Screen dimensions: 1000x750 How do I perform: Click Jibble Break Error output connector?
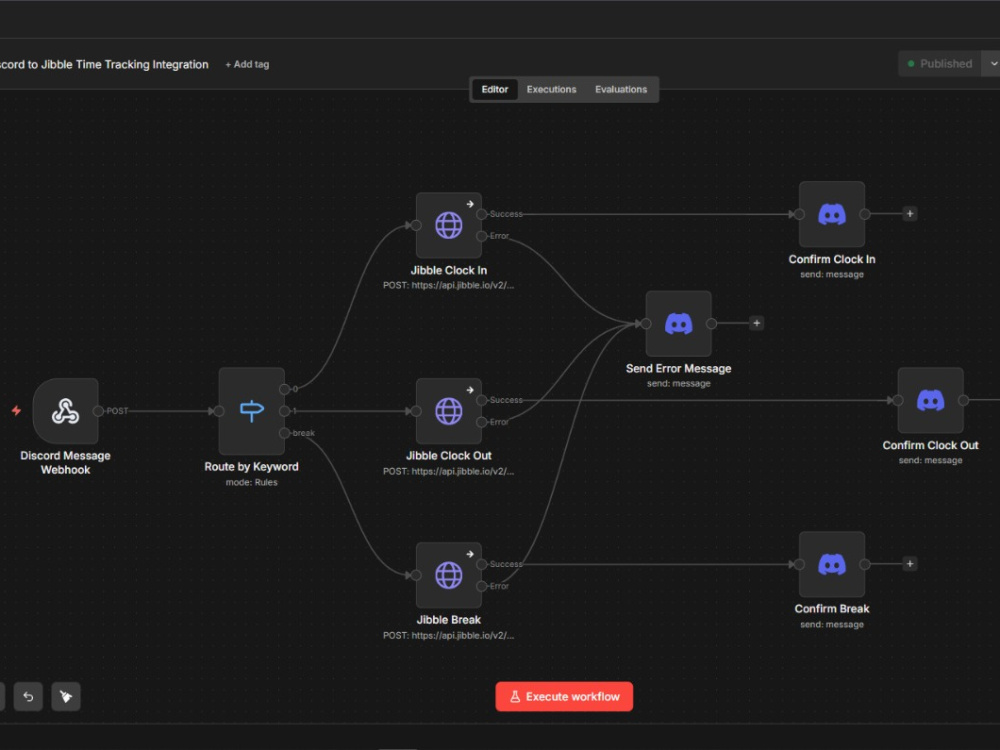tap(482, 586)
